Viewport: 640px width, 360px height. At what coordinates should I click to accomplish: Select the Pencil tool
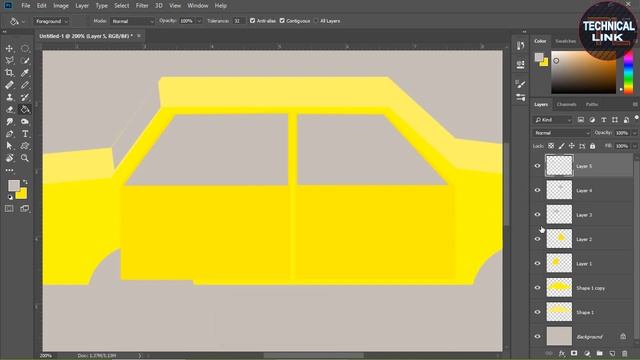click(25, 85)
